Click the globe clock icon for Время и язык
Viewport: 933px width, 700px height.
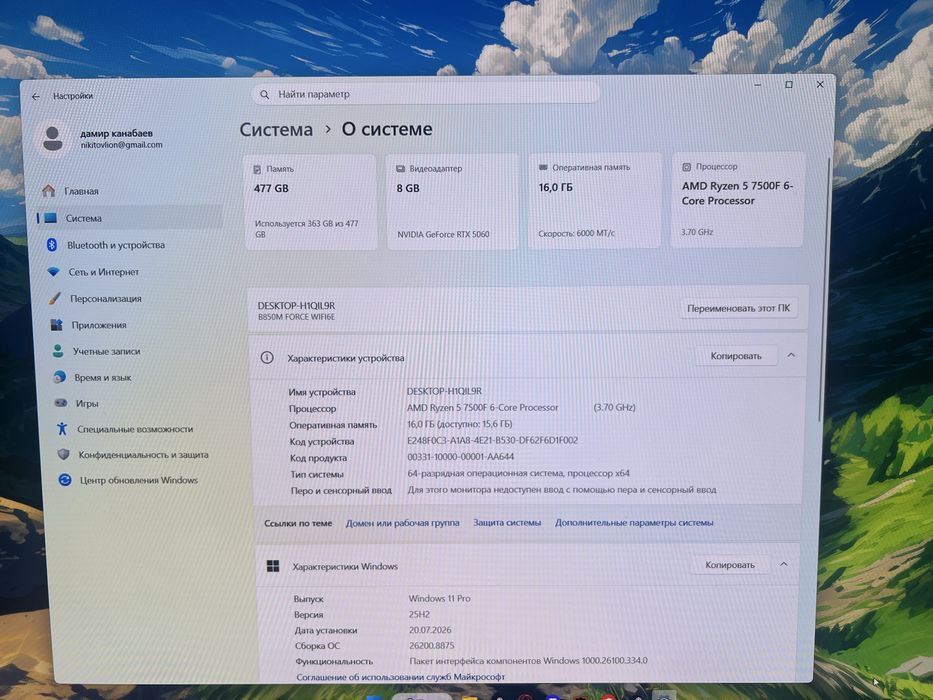60,377
